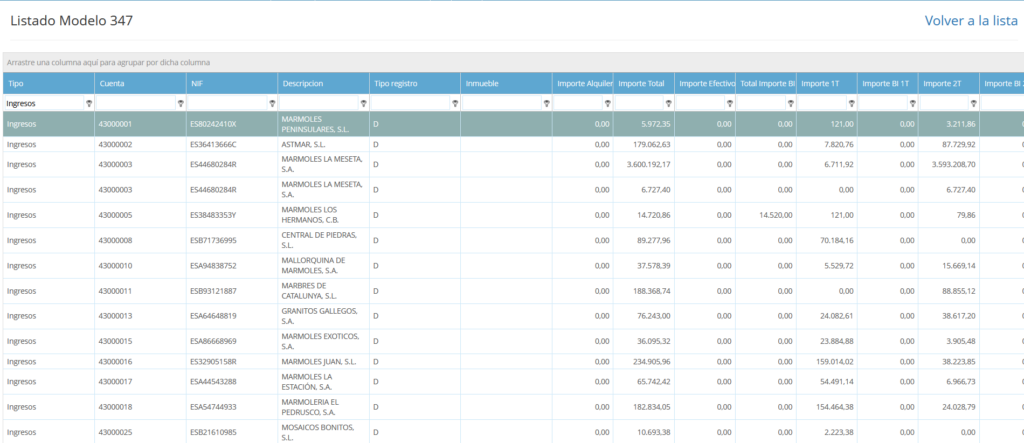Open the filter icon in Importe 2T column

point(973,103)
